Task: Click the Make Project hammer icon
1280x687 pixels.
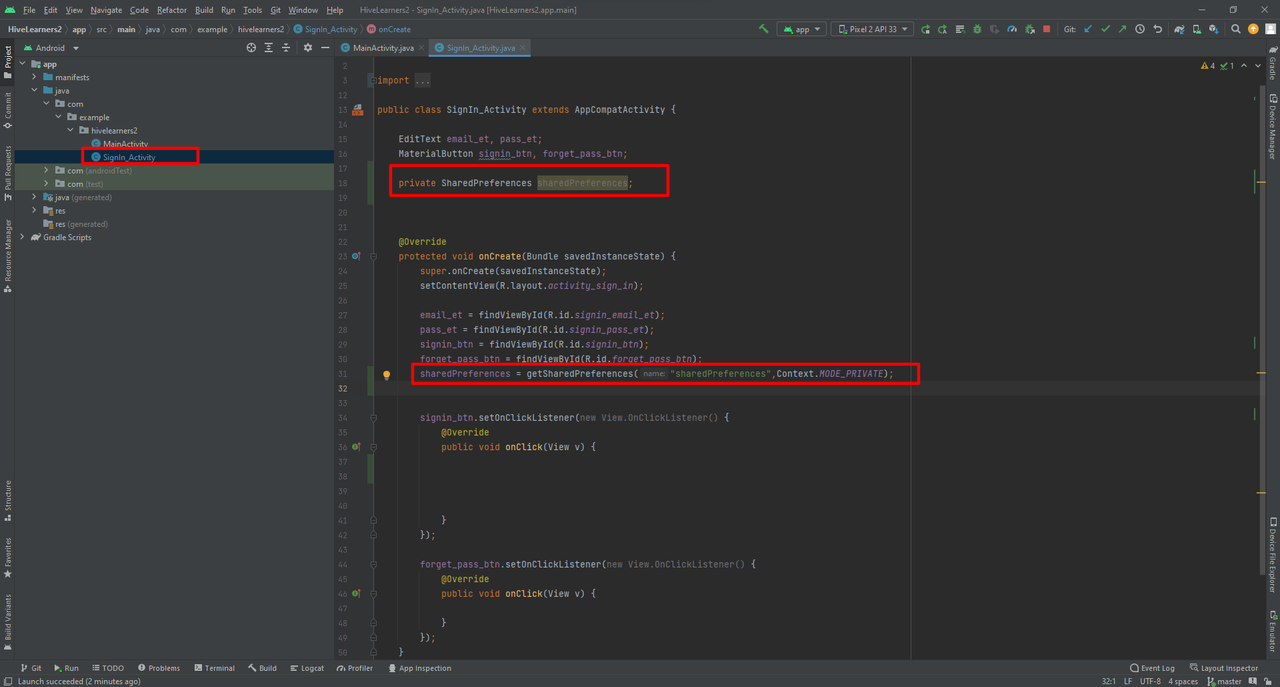Action: coord(764,29)
